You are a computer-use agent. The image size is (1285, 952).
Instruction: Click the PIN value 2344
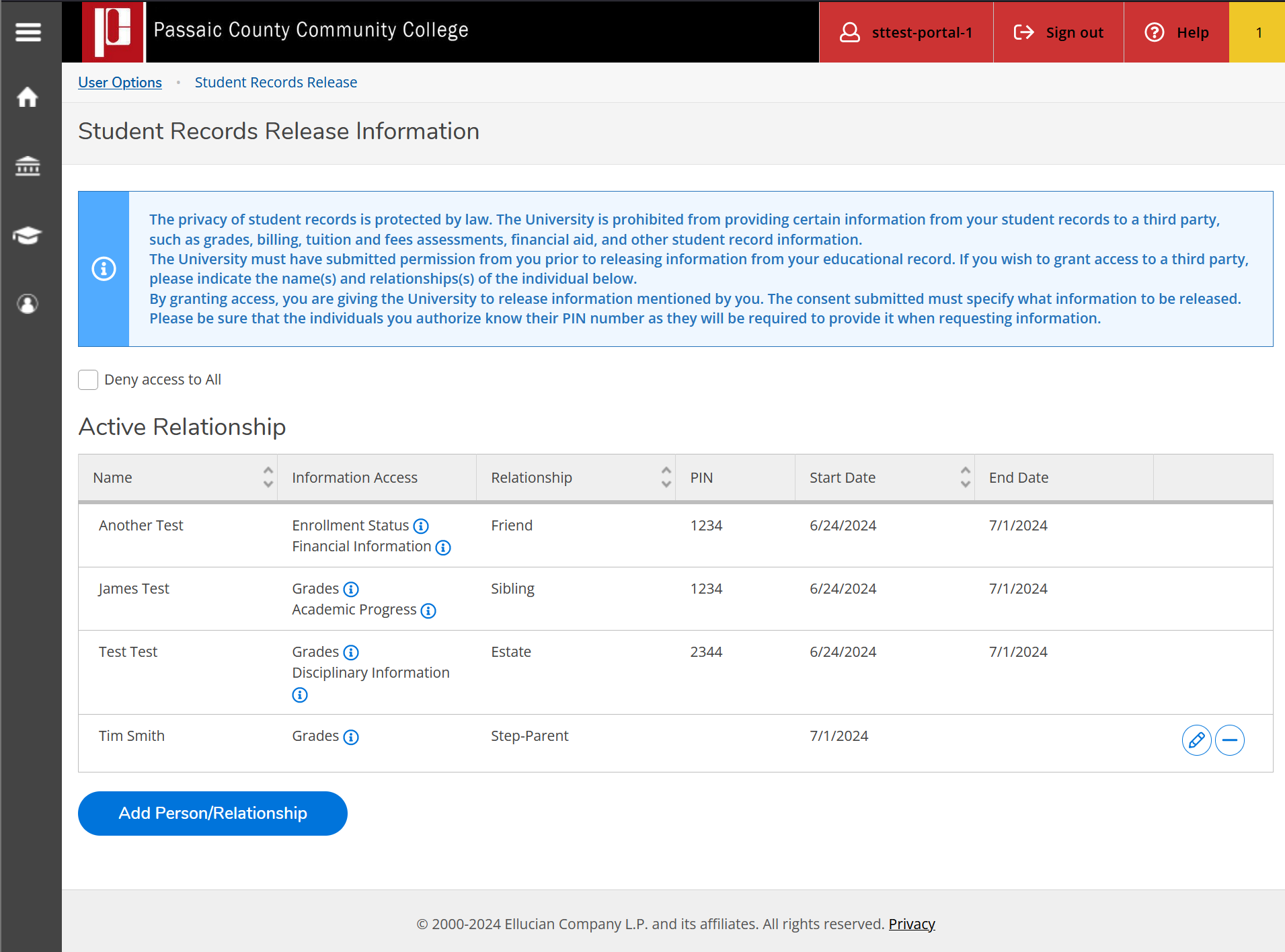pos(706,651)
